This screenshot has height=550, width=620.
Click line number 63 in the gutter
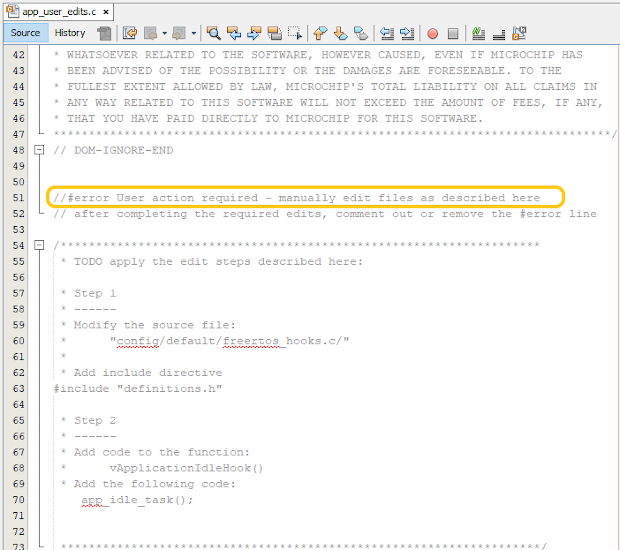tap(18, 389)
